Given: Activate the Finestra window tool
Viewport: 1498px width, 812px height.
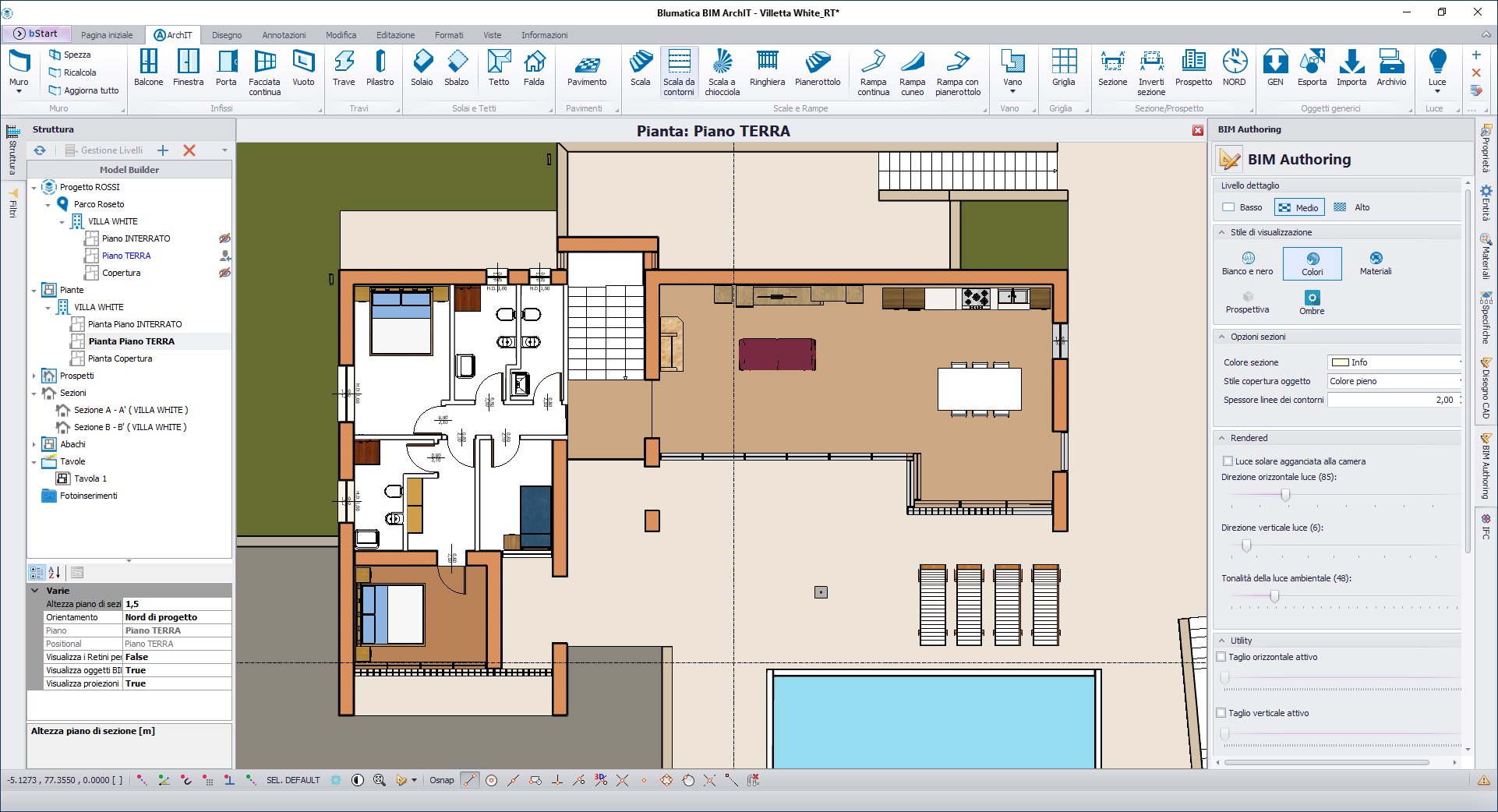Looking at the screenshot, I should click(188, 69).
